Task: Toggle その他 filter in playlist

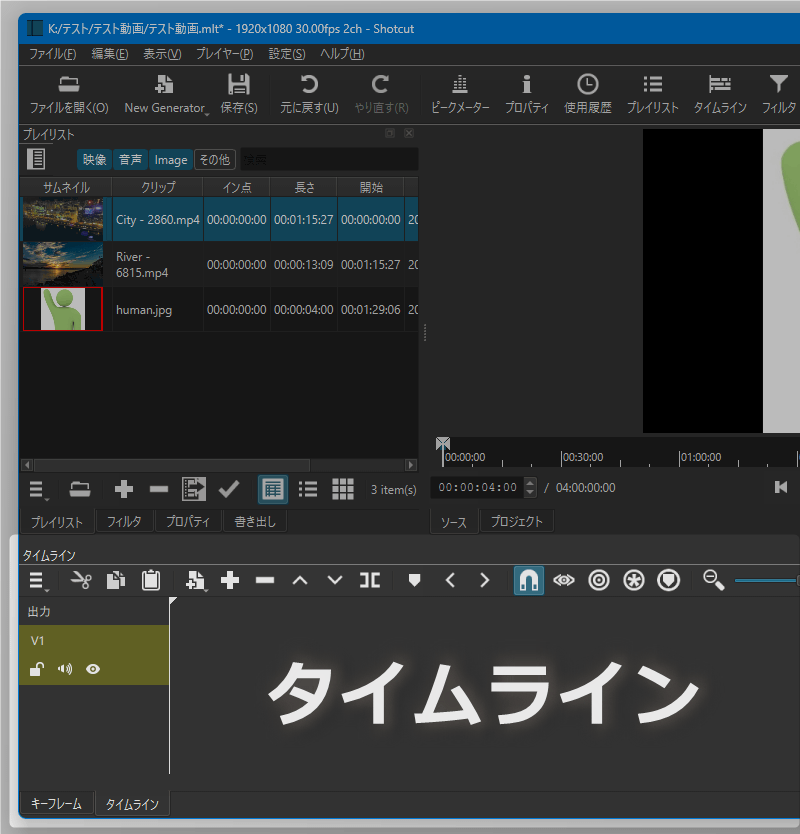Action: click(x=215, y=160)
